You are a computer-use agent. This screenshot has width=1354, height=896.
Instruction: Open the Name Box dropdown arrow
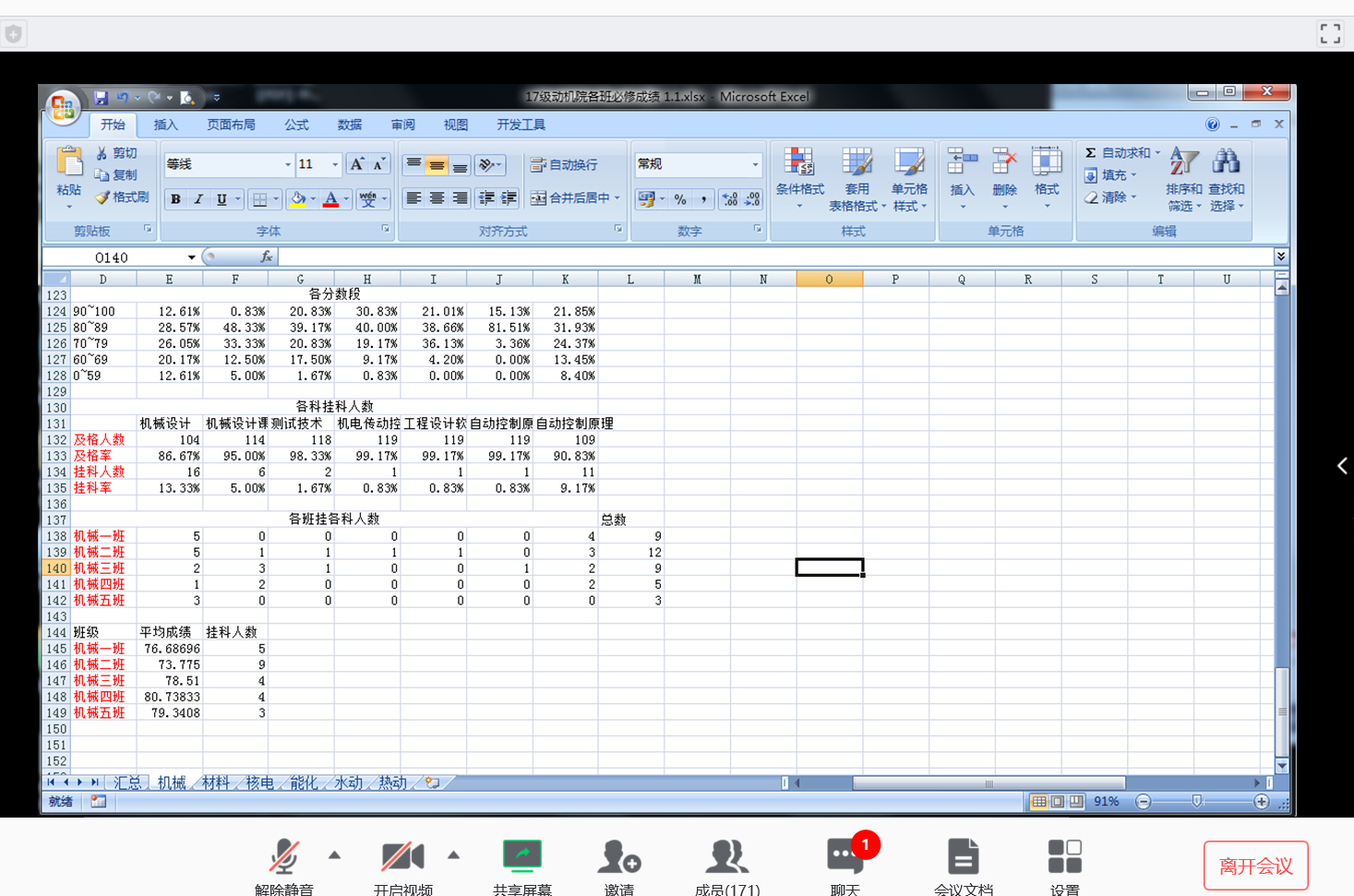pyautogui.click(x=191, y=257)
